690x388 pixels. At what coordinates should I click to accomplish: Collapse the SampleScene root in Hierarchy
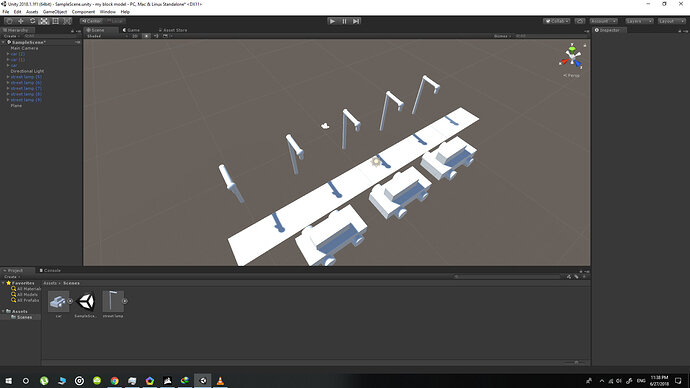click(x=4, y=42)
